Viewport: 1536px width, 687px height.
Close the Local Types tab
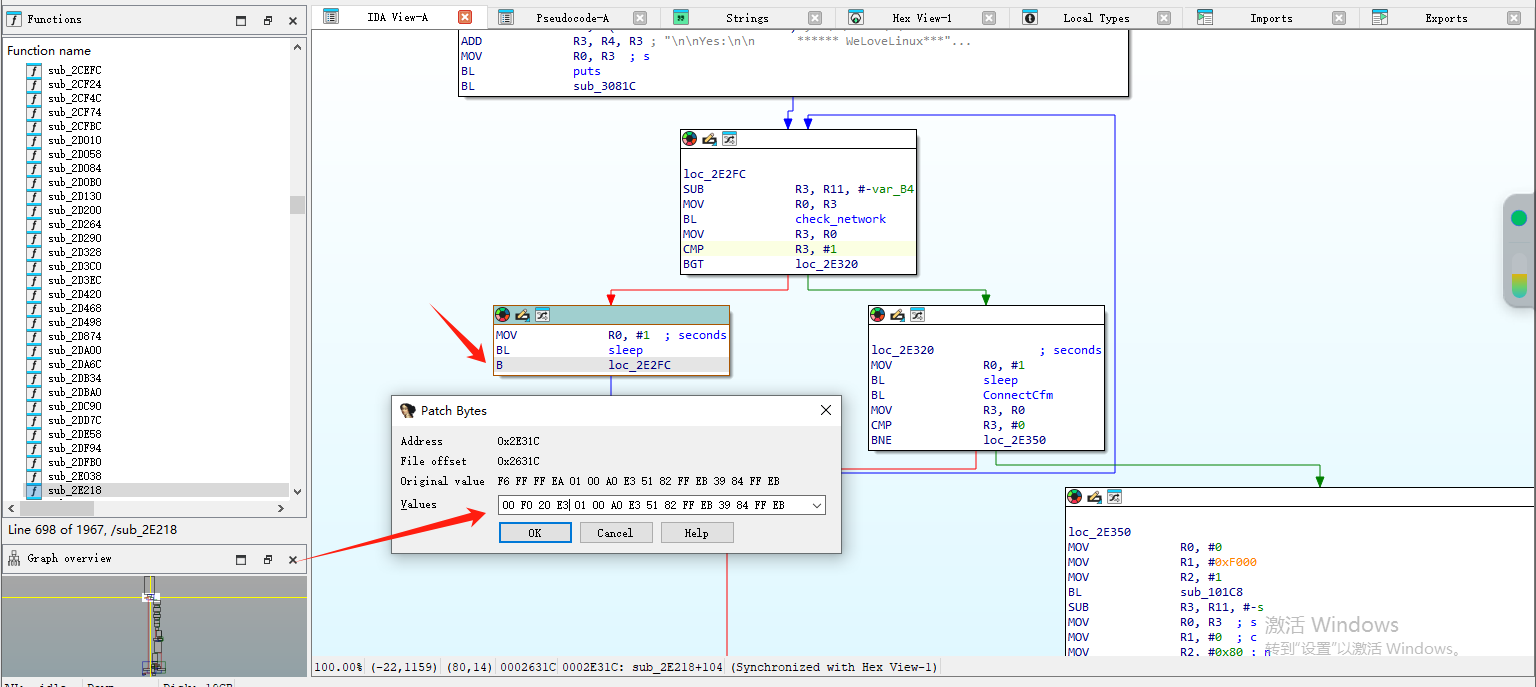click(1164, 18)
